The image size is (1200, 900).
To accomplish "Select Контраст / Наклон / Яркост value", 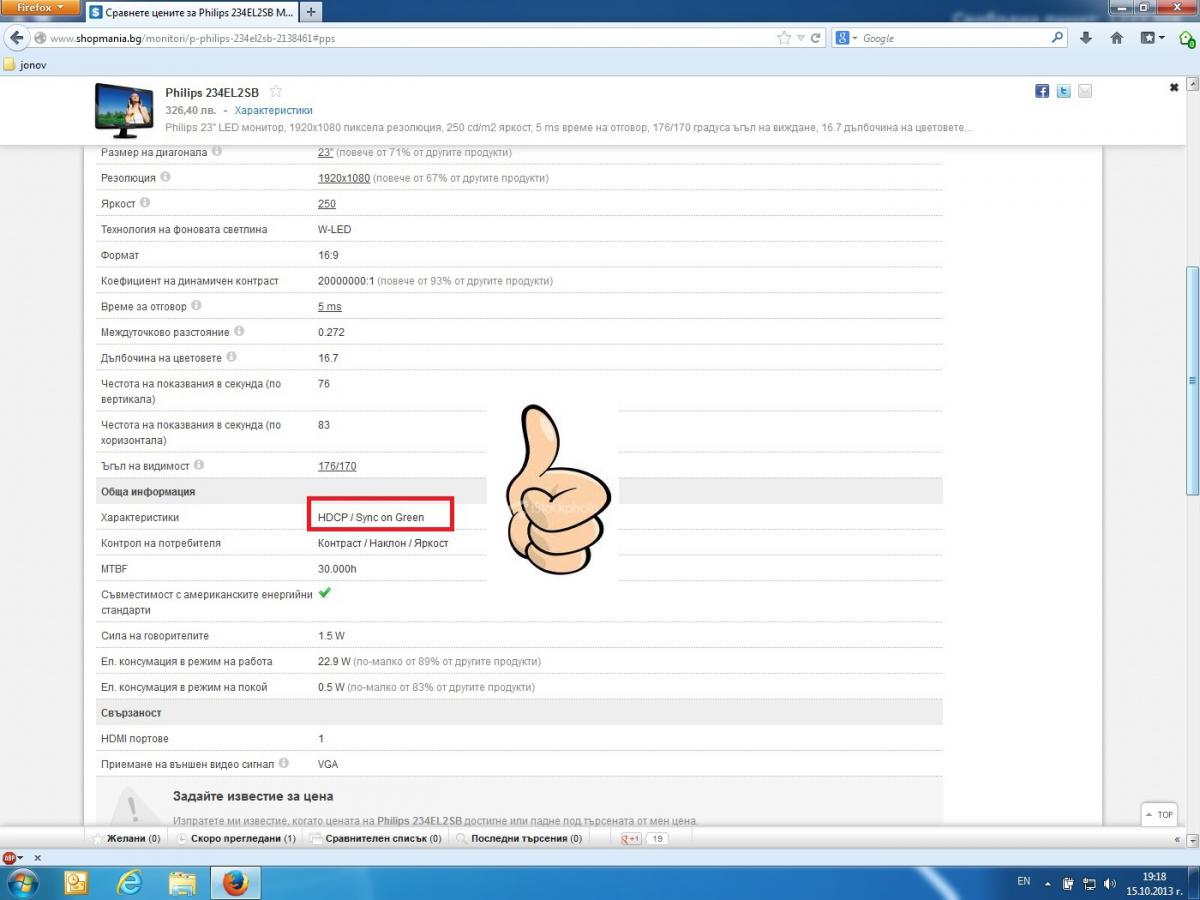I will pyautogui.click(x=383, y=543).
